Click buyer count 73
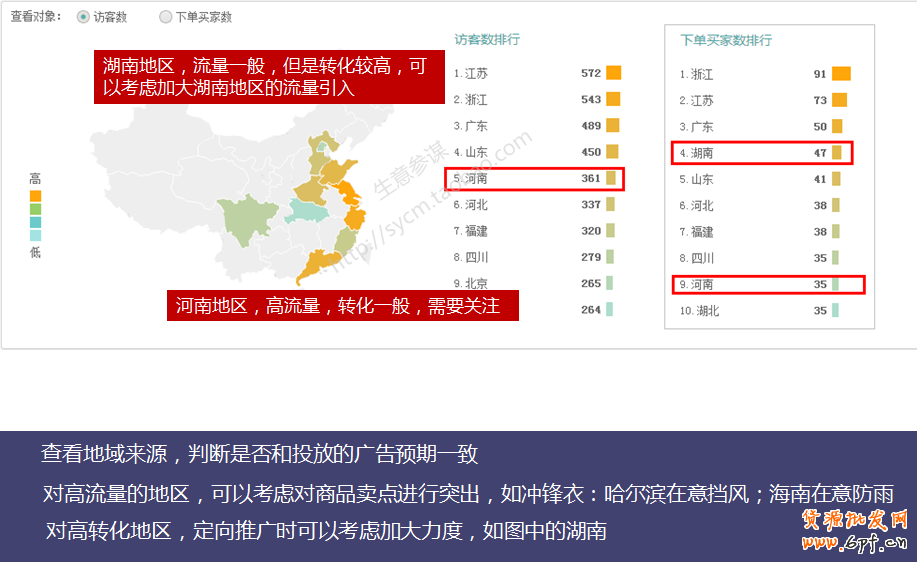 [x=820, y=101]
